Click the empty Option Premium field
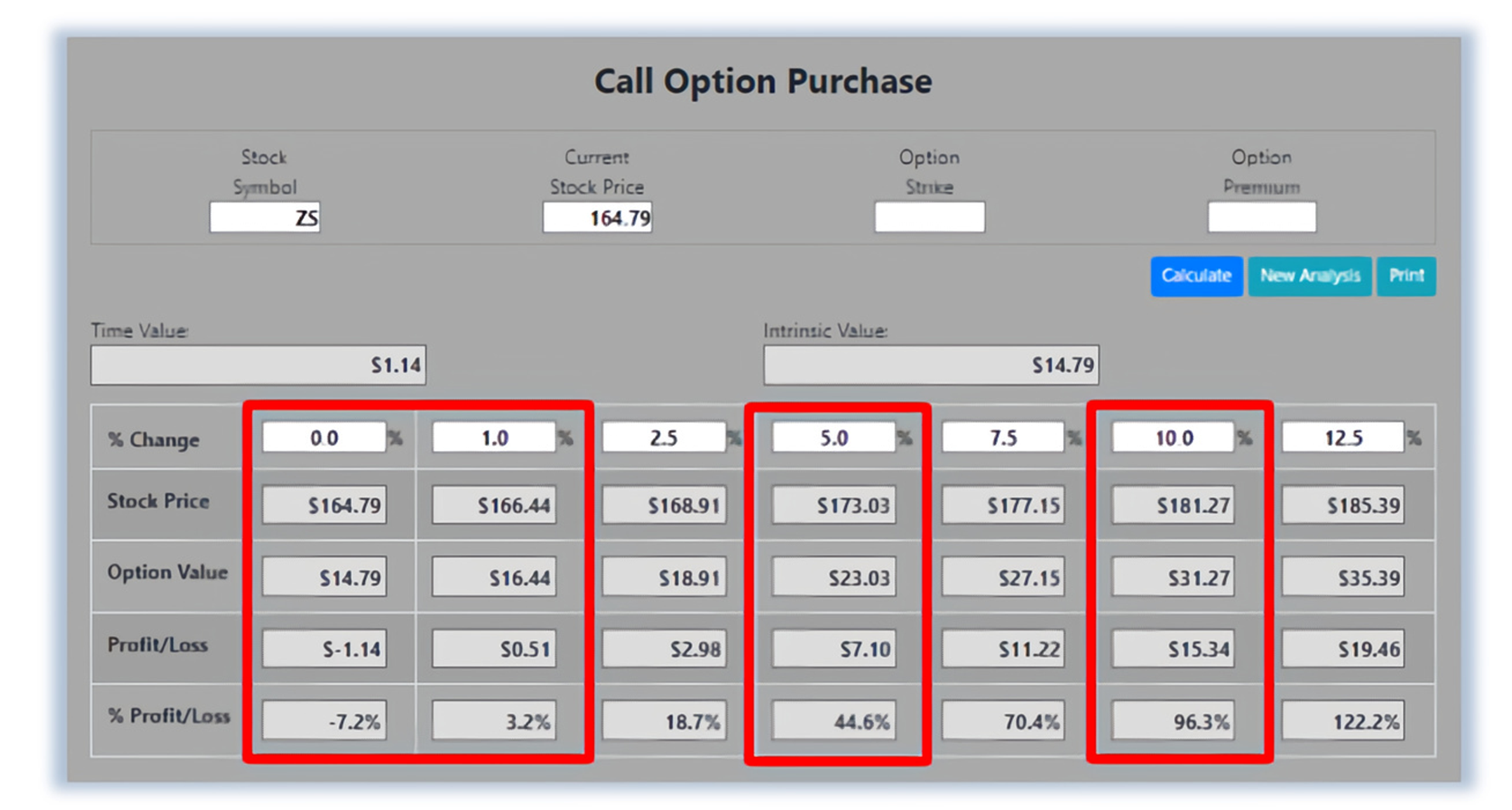 pos(1261,217)
